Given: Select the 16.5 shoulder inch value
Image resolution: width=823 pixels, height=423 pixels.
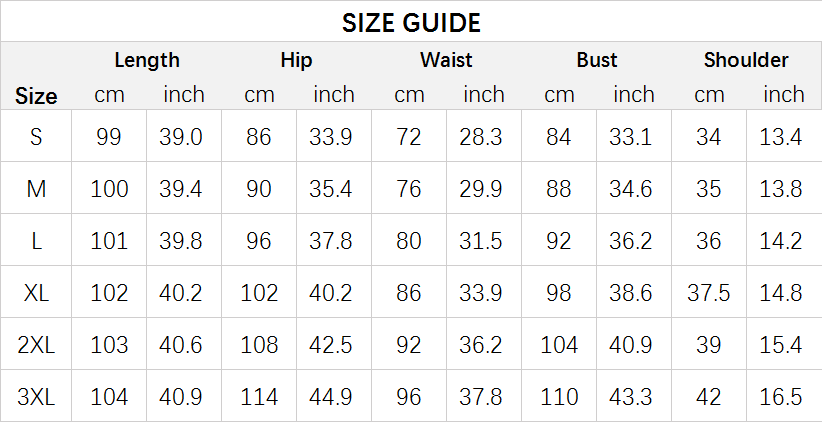Looking at the screenshot, I should (x=782, y=397).
